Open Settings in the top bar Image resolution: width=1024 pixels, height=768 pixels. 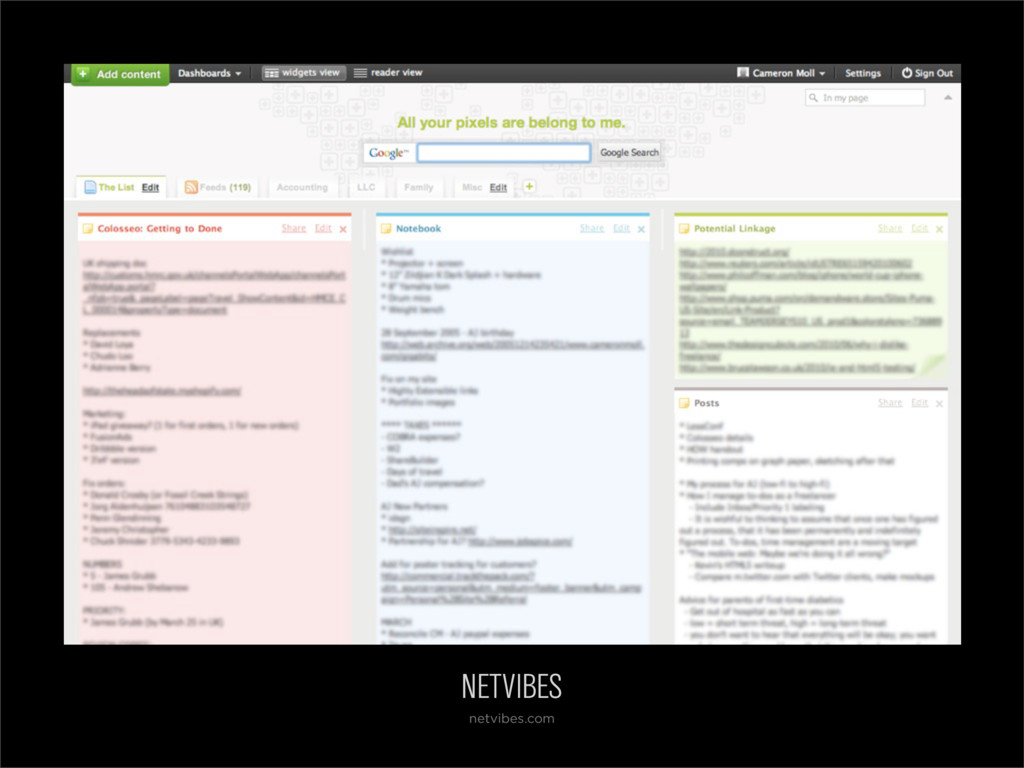863,73
